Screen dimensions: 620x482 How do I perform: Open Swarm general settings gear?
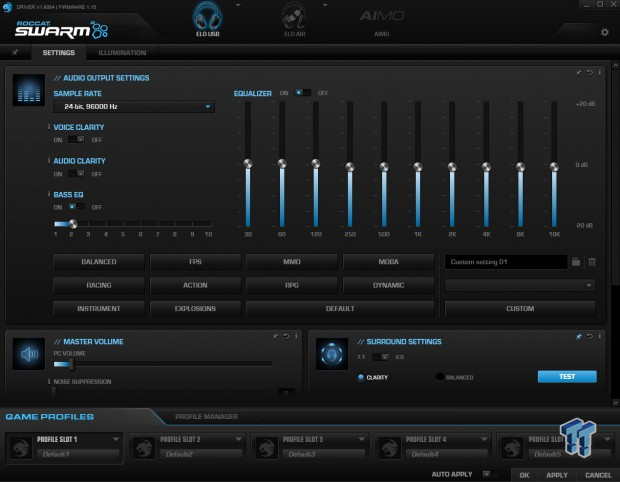[605, 32]
